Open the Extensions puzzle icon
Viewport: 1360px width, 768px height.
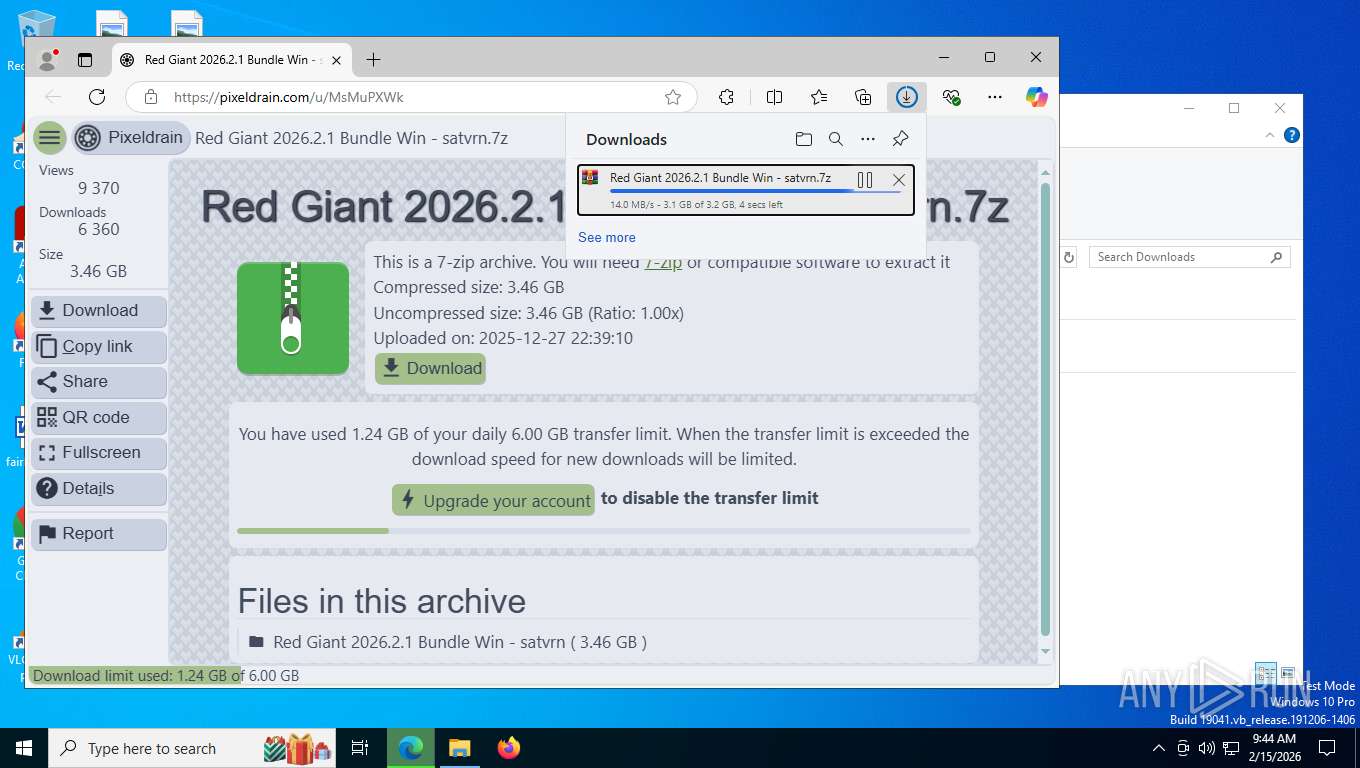[x=727, y=97]
